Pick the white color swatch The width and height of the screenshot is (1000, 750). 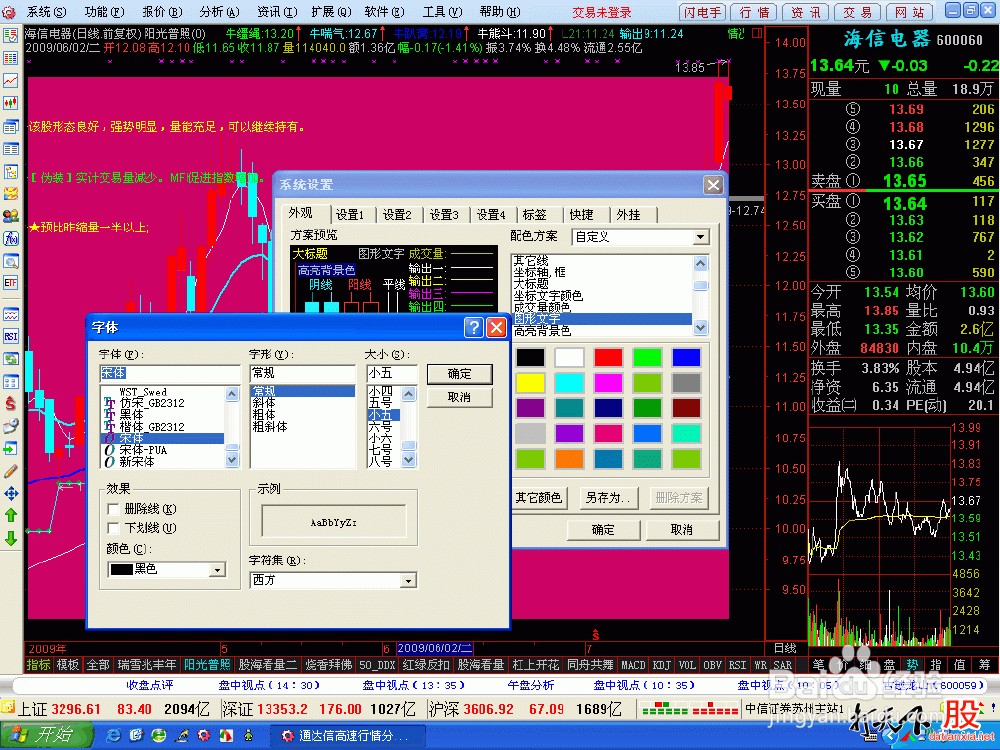click(x=569, y=357)
